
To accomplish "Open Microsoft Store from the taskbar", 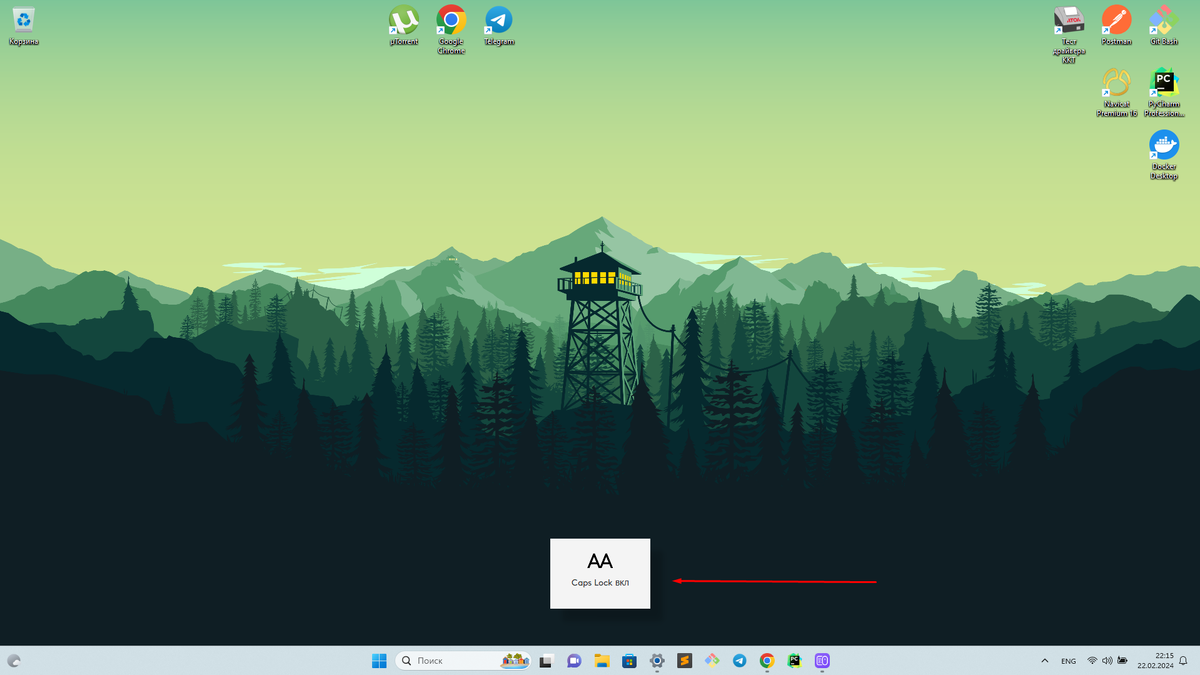I will [x=630, y=661].
